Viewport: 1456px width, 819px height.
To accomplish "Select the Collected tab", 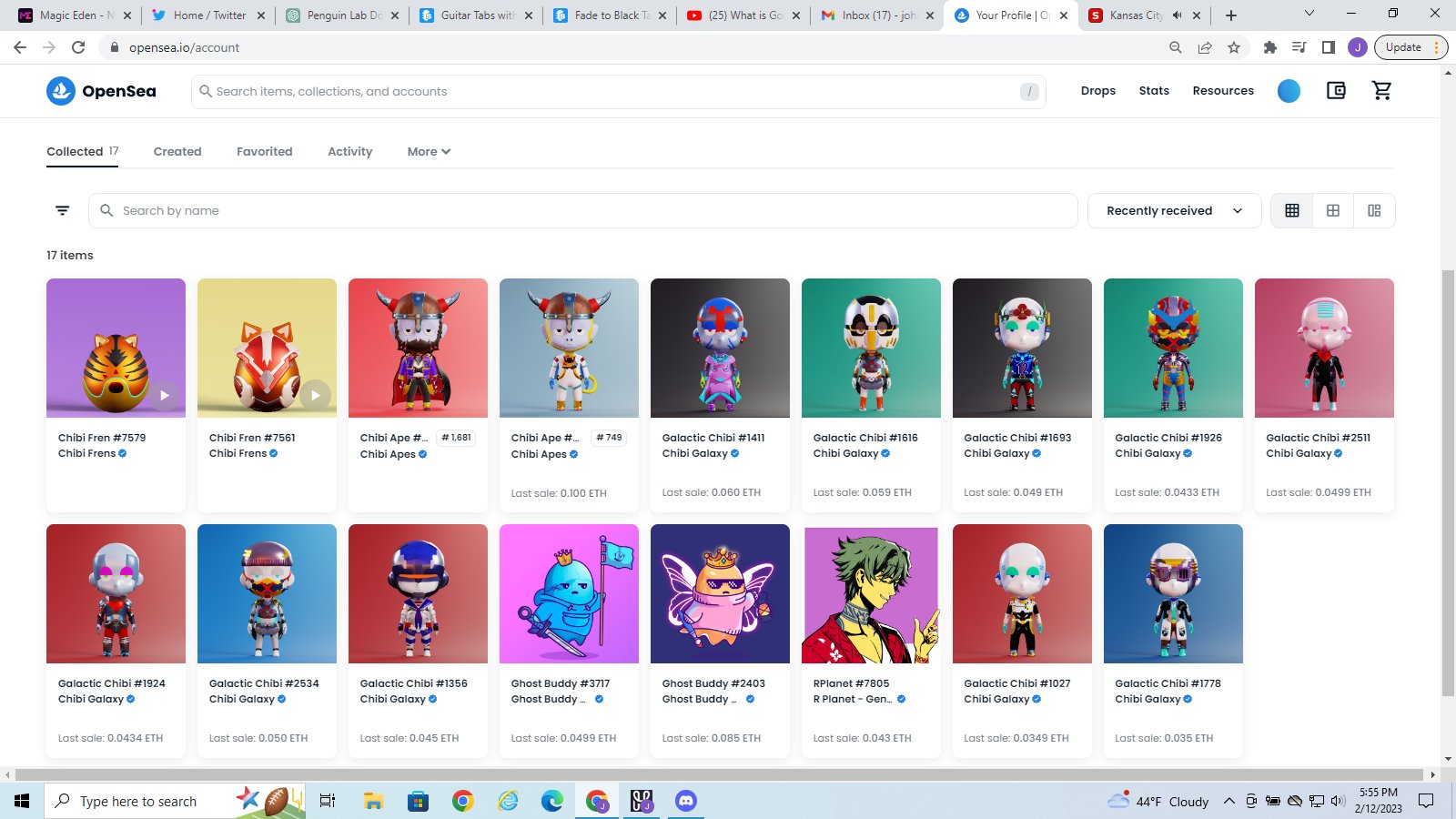I will pyautogui.click(x=83, y=152).
